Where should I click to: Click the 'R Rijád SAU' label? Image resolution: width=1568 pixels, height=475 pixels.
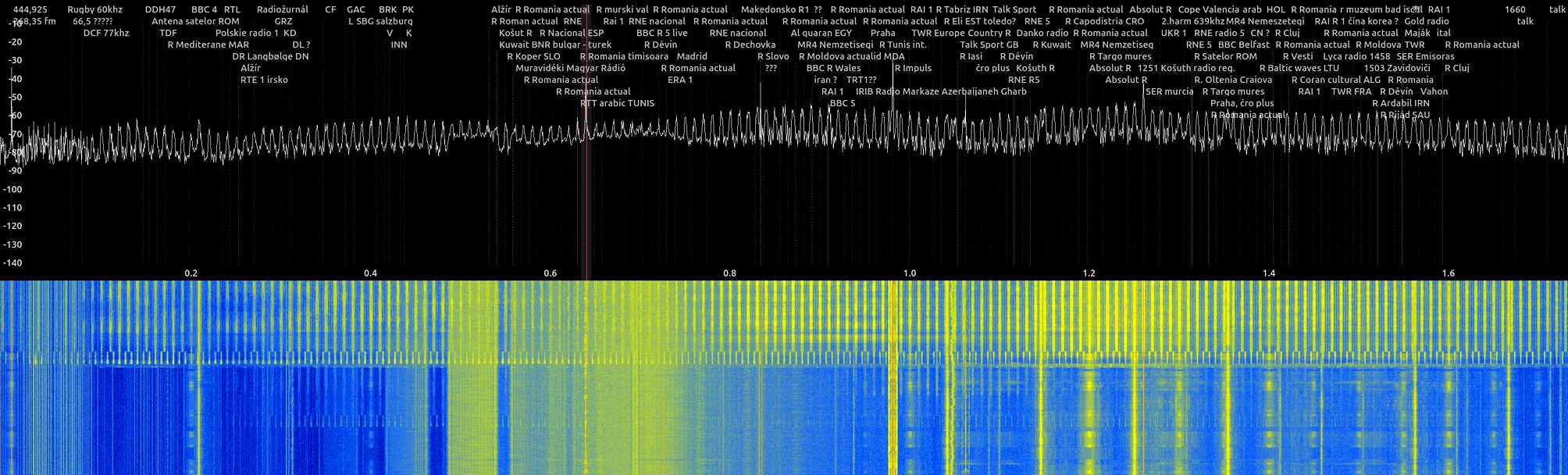click(x=1406, y=115)
